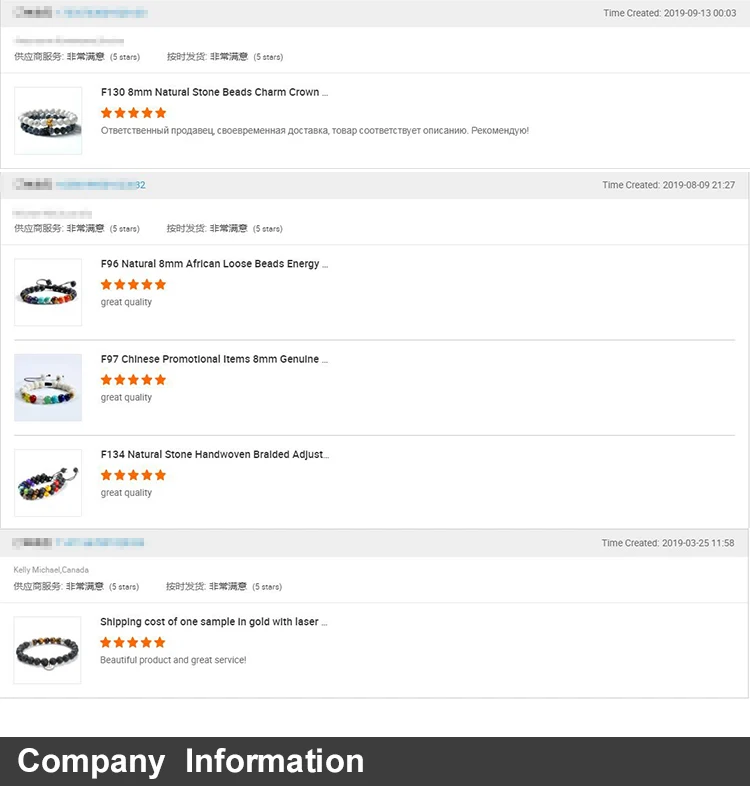Open the tiger eye bracelet sample thumbnail
This screenshot has width=750, height=798.
pos(47,651)
